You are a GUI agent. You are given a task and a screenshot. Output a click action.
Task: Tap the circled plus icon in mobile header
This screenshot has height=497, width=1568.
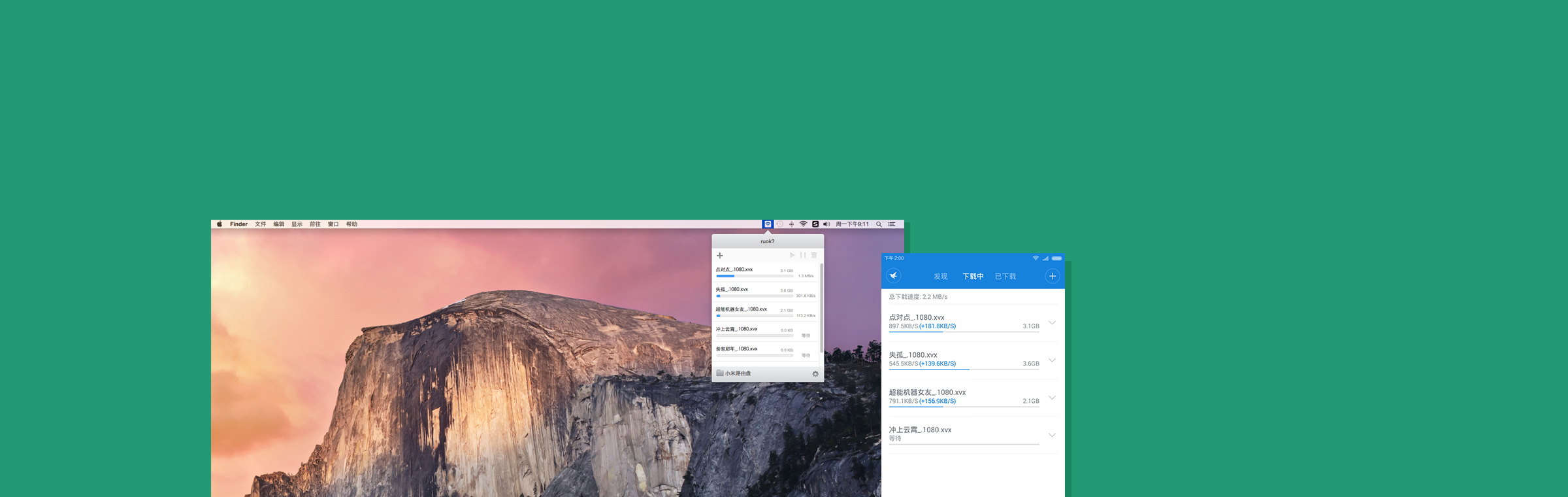pyautogui.click(x=1052, y=276)
